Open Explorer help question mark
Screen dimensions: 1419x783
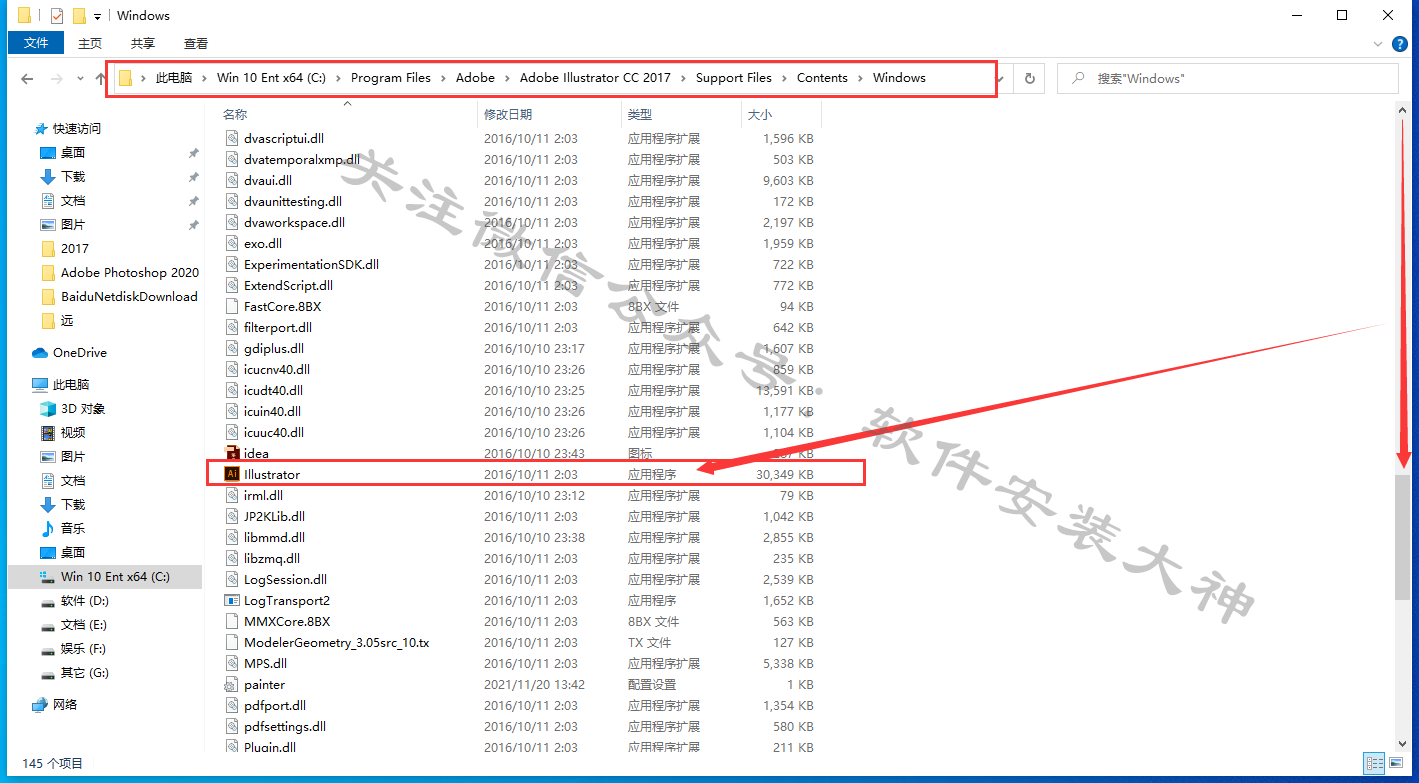[x=1401, y=43]
